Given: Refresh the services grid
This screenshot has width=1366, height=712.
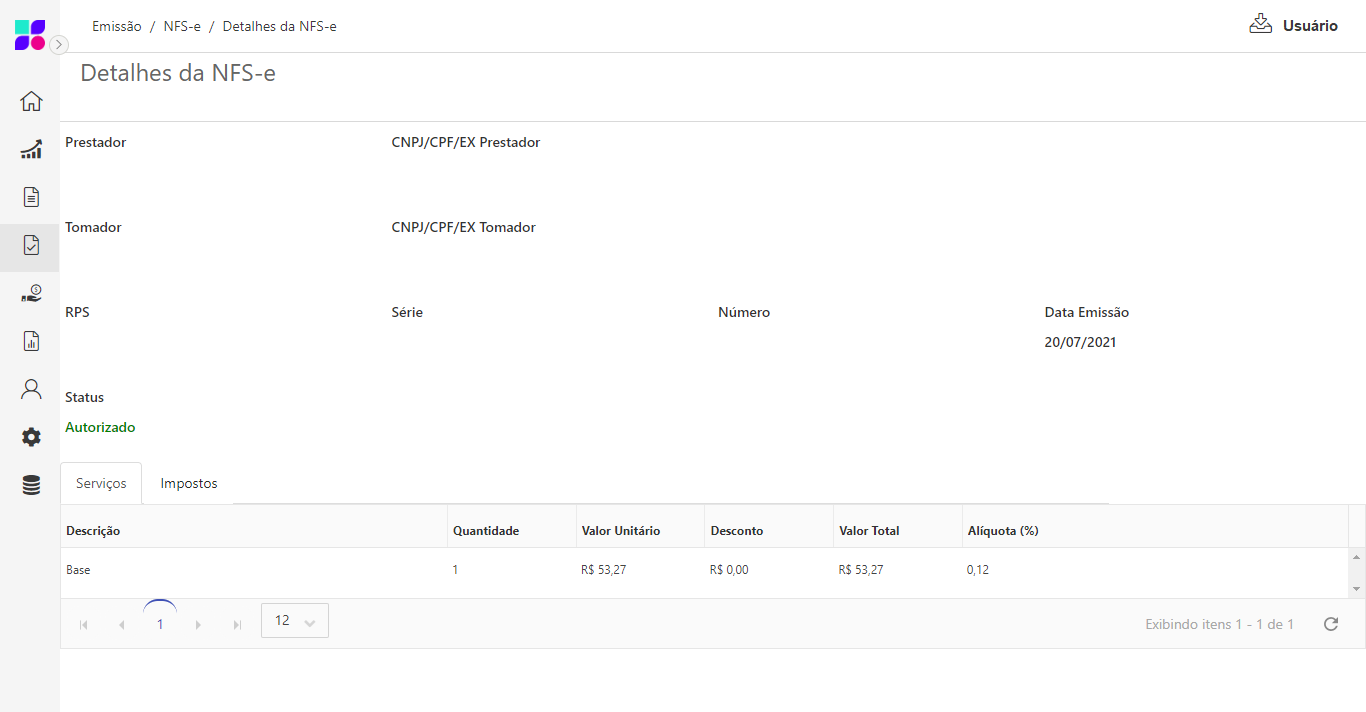Looking at the screenshot, I should click(1330, 624).
